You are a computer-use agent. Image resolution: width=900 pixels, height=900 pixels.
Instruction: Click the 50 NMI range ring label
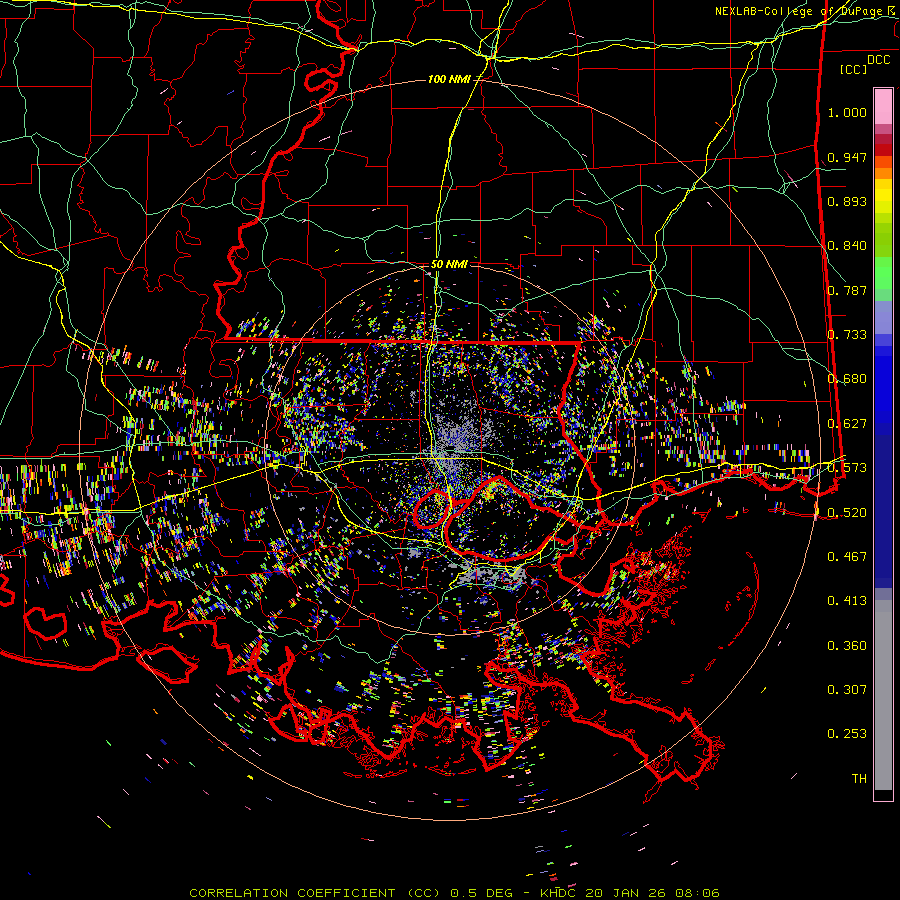click(x=450, y=264)
